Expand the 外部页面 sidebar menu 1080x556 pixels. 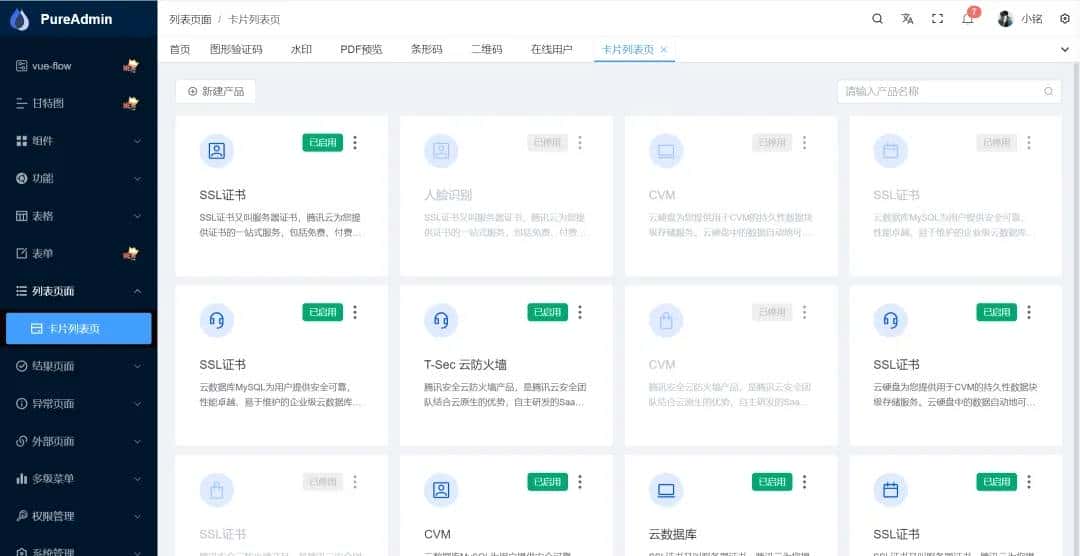point(79,441)
